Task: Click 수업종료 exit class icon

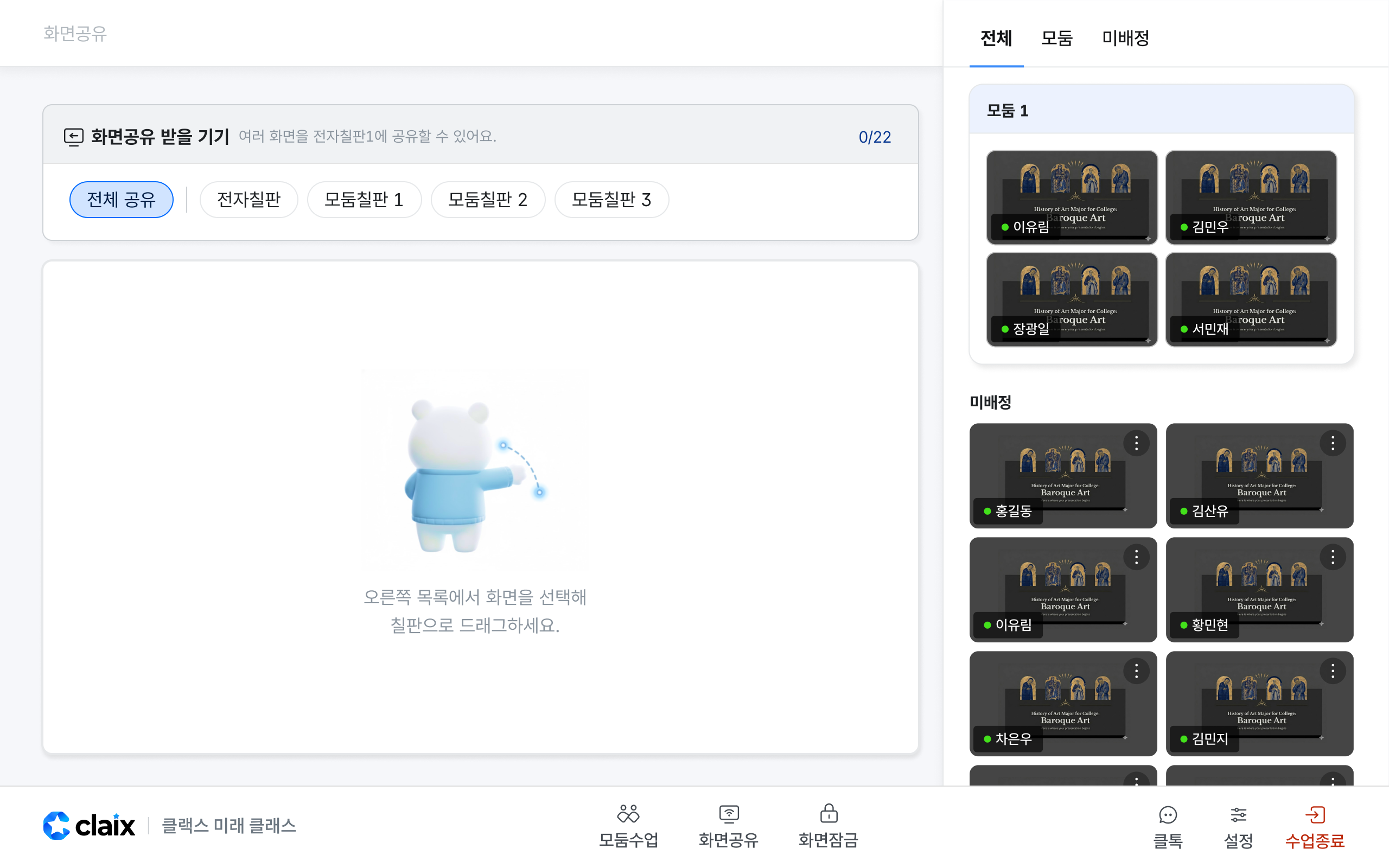Action: pos(1314,815)
